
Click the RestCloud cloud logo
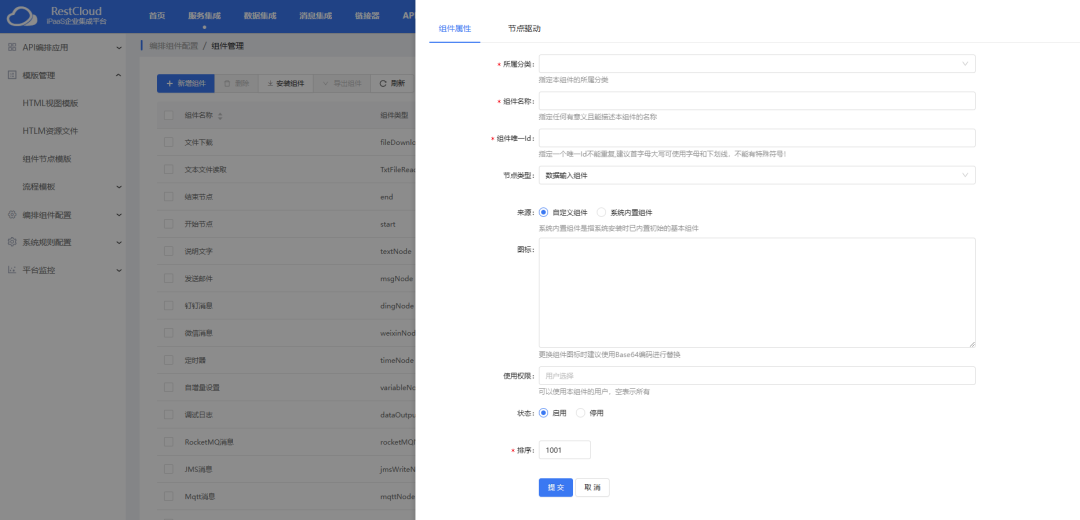coord(22,16)
